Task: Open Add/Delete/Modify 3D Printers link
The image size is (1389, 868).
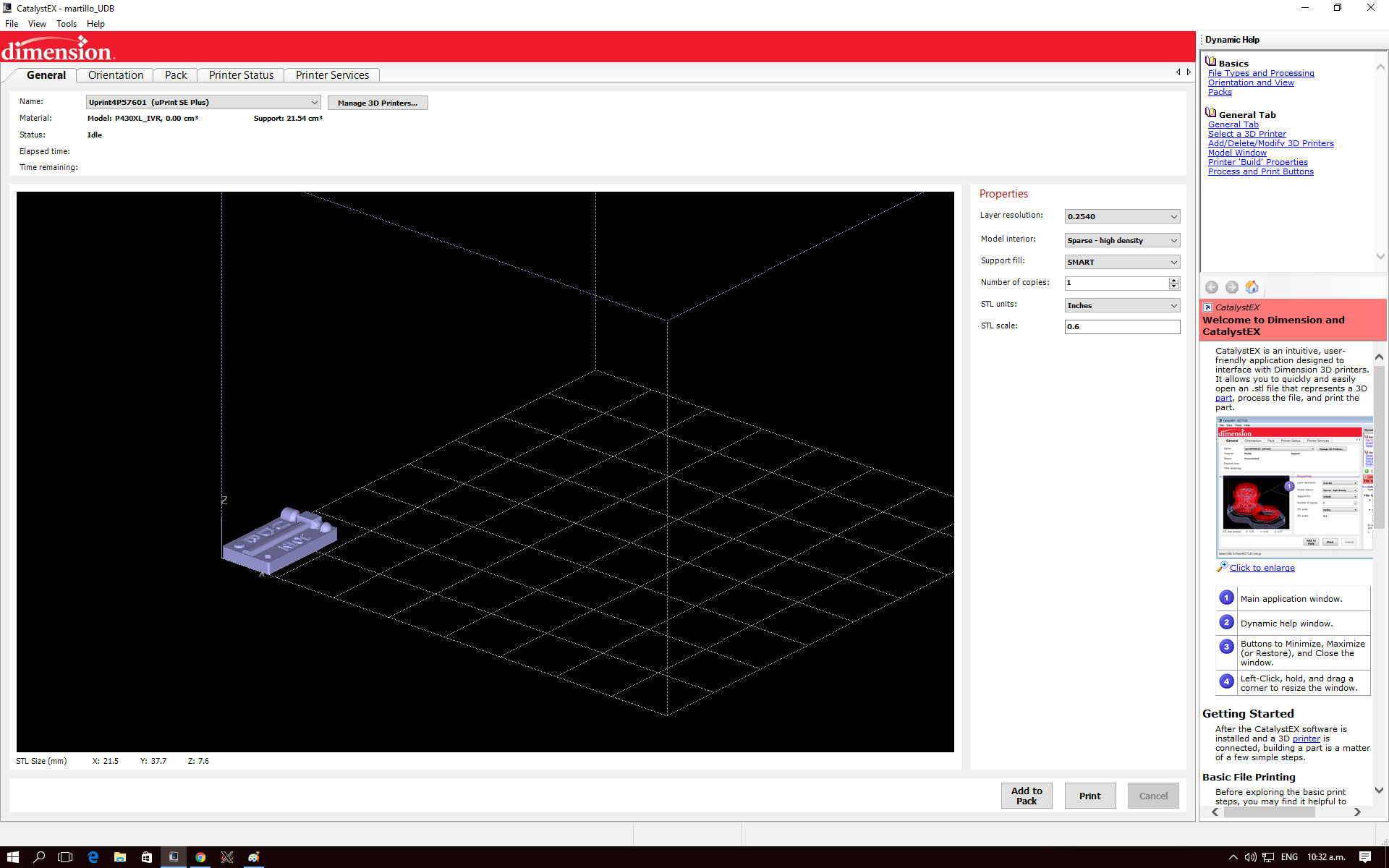Action: coord(1271,143)
